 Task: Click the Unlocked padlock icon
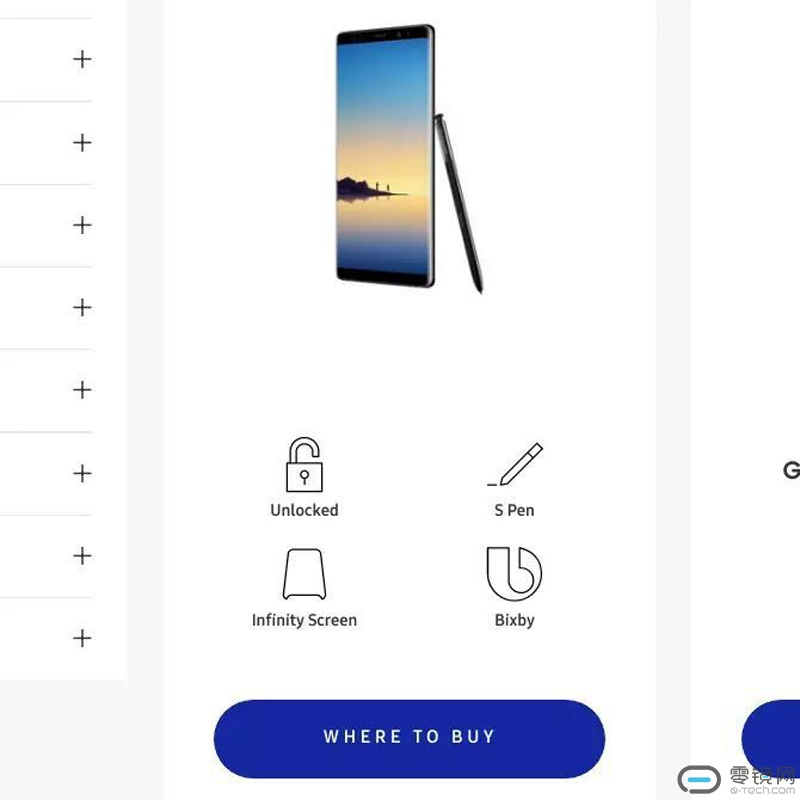pyautogui.click(x=304, y=464)
